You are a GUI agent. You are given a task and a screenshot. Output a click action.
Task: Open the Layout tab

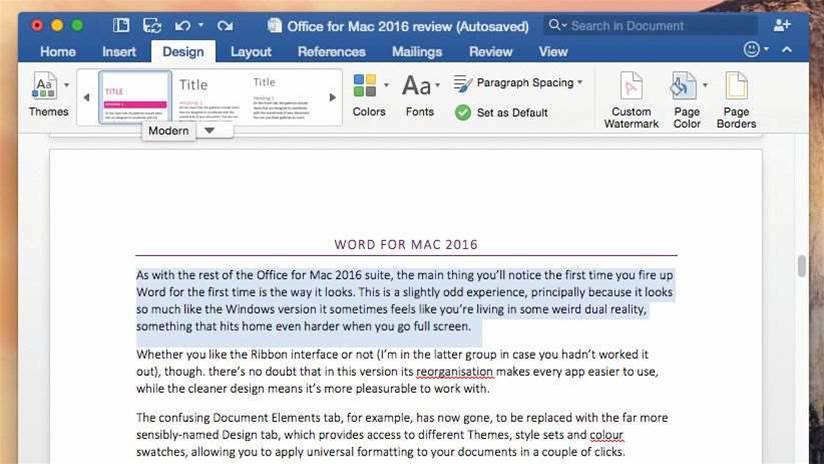251,51
